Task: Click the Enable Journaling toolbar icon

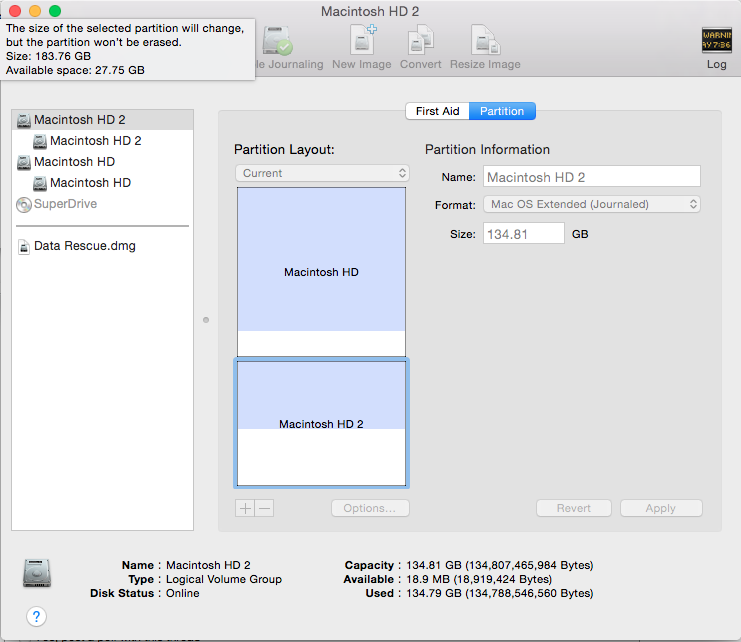Action: 277,41
